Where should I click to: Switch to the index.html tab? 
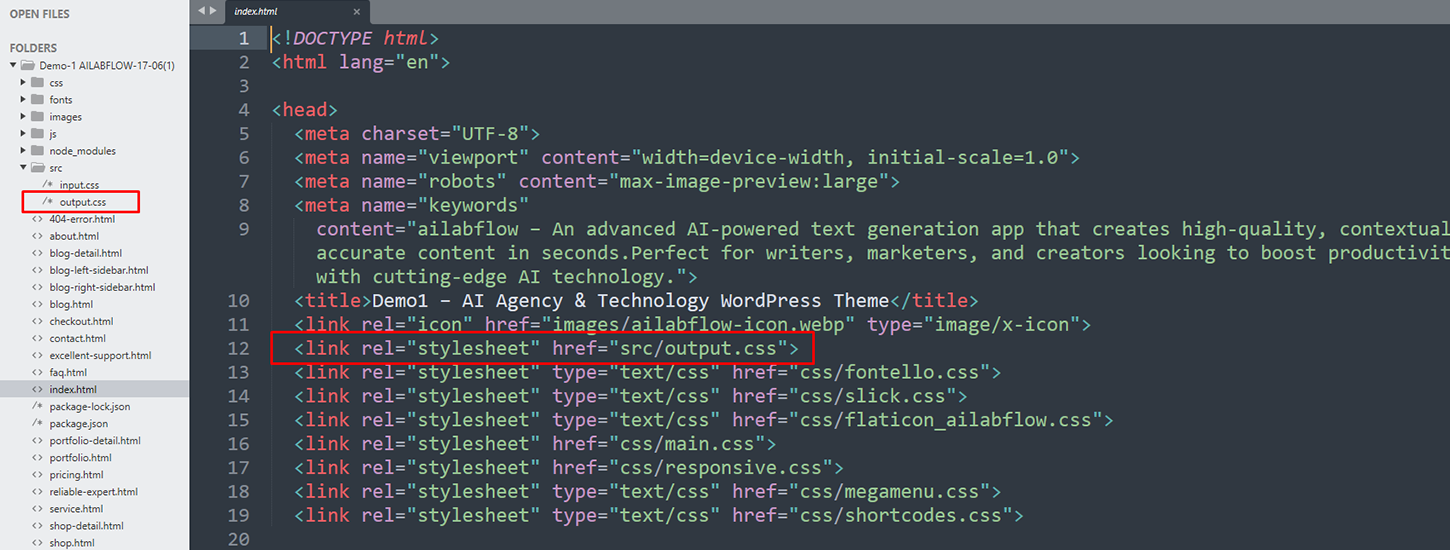pyautogui.click(x=256, y=11)
